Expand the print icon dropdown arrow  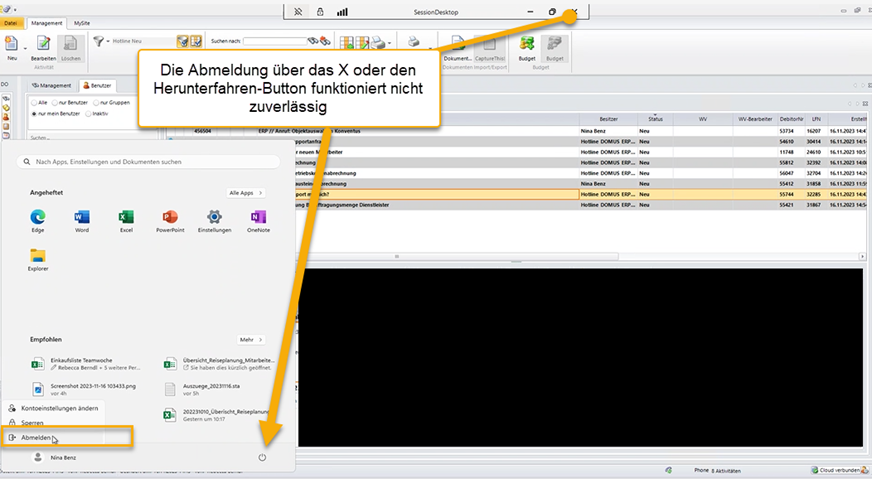coord(389,43)
